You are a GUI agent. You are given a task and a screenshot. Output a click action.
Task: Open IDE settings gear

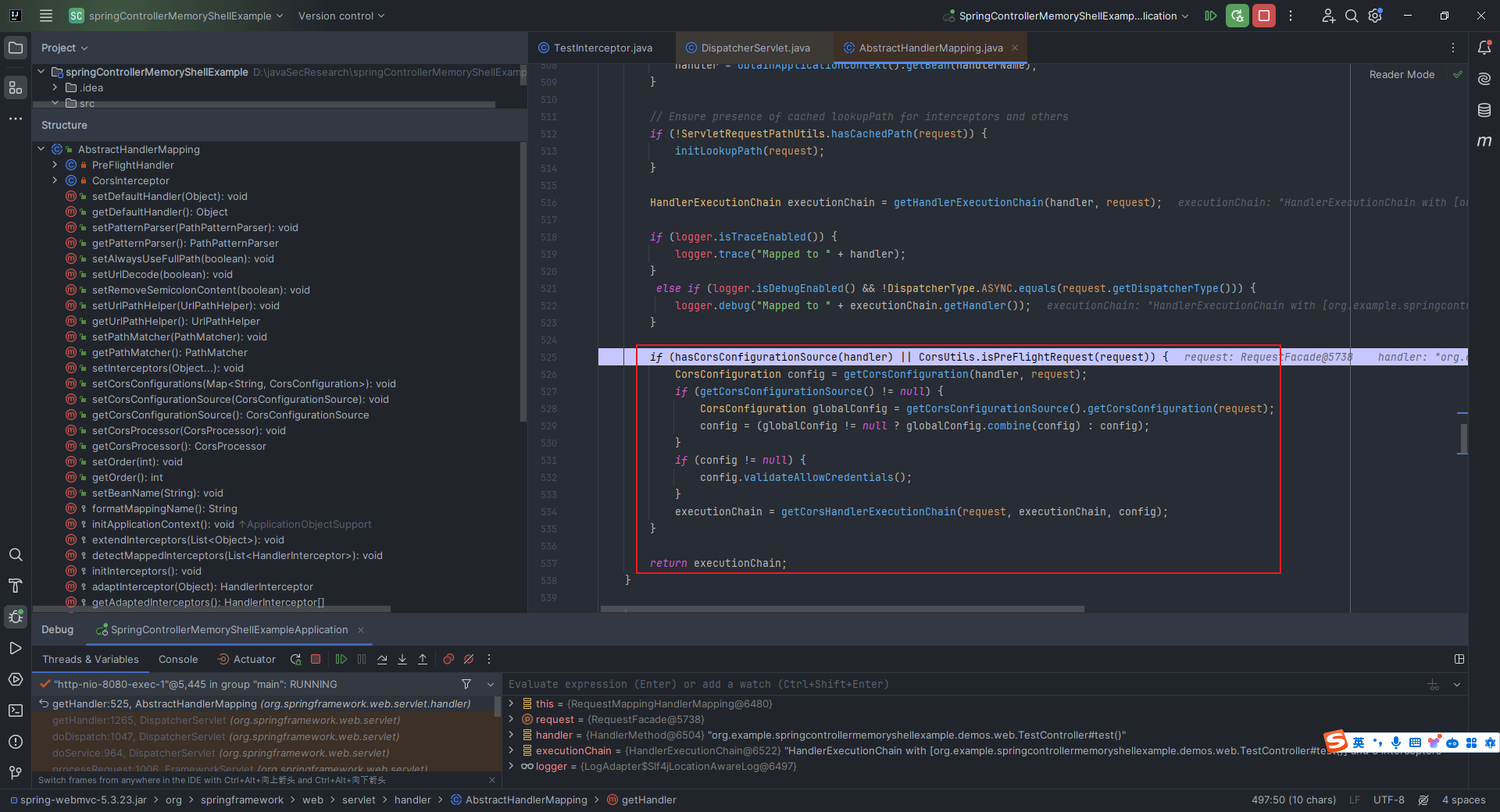[1376, 16]
